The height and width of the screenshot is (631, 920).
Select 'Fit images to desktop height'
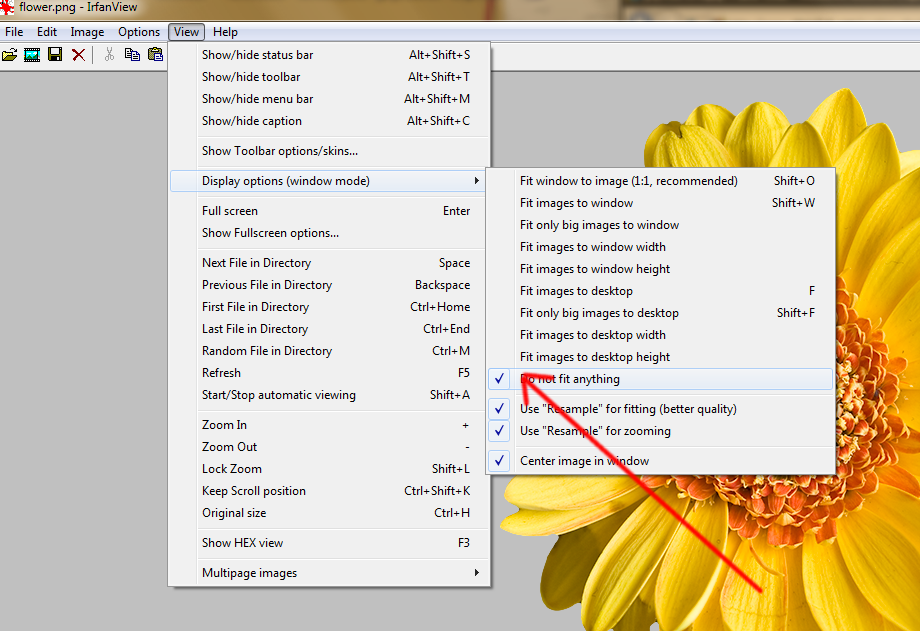660,357
